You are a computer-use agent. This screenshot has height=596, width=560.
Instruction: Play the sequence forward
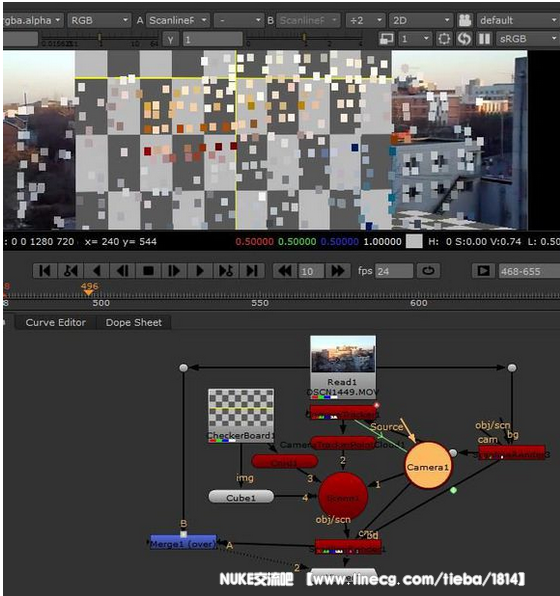200,271
